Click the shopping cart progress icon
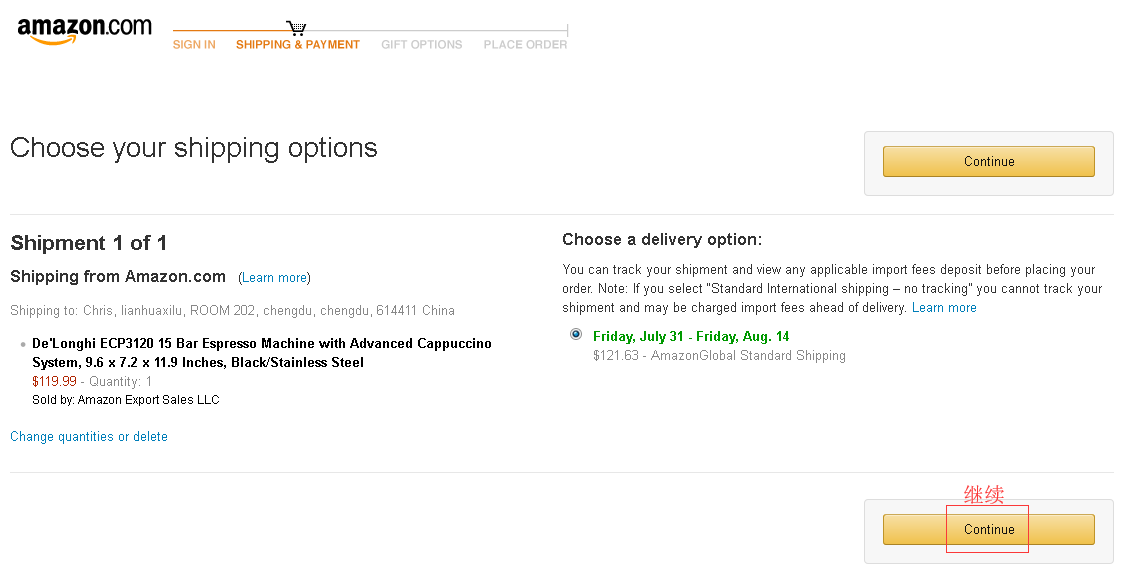The height and width of the screenshot is (567, 1134). coord(296,28)
